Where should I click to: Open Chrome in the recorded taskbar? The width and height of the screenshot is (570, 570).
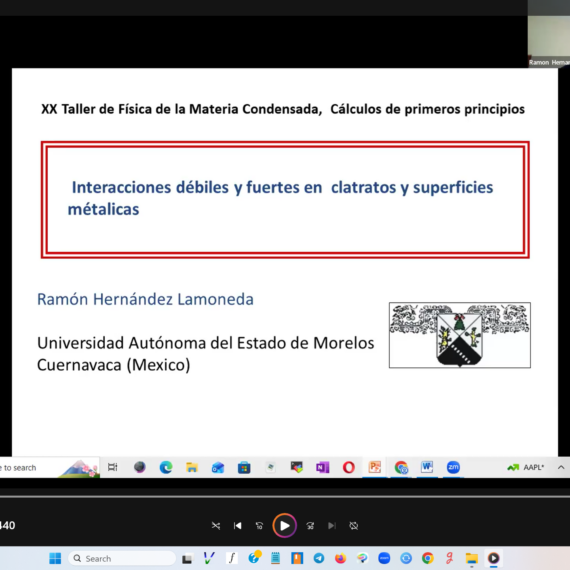point(401,467)
